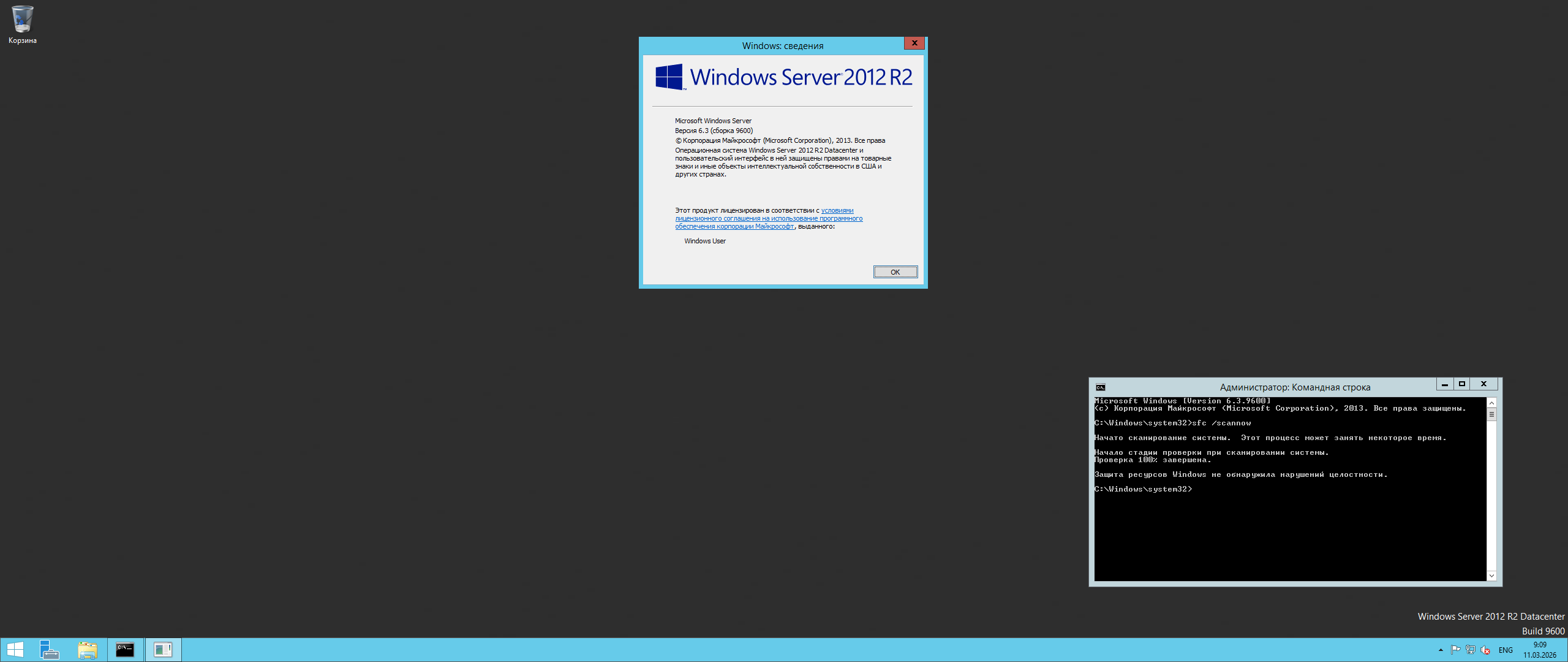Maximize the Command Prompt window

1462,384
